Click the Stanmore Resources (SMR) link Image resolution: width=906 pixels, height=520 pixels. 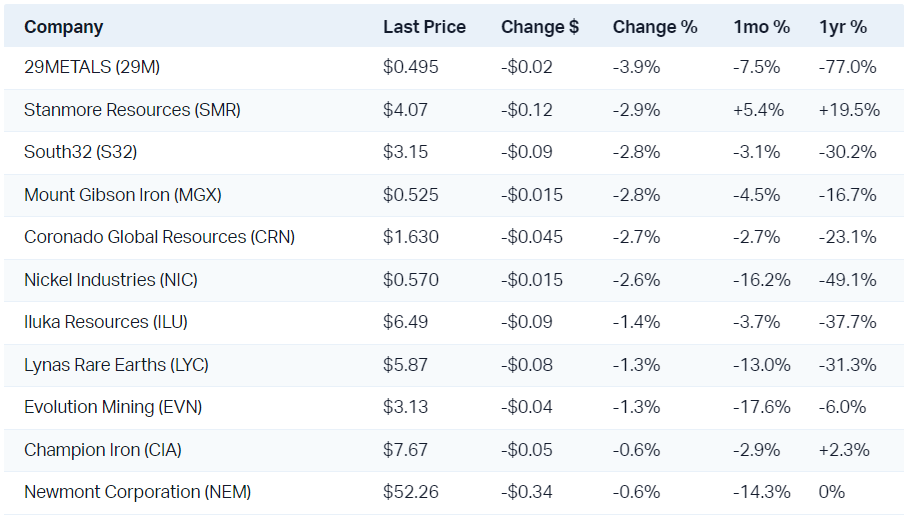click(132, 110)
